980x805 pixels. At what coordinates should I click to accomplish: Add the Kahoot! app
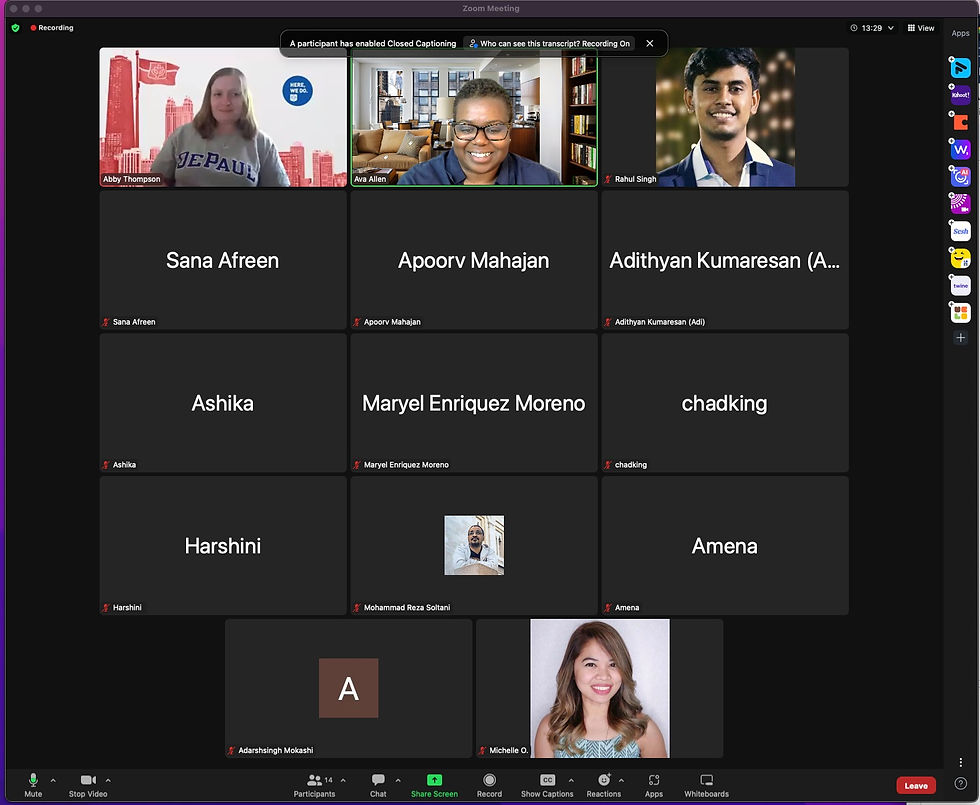click(x=960, y=95)
